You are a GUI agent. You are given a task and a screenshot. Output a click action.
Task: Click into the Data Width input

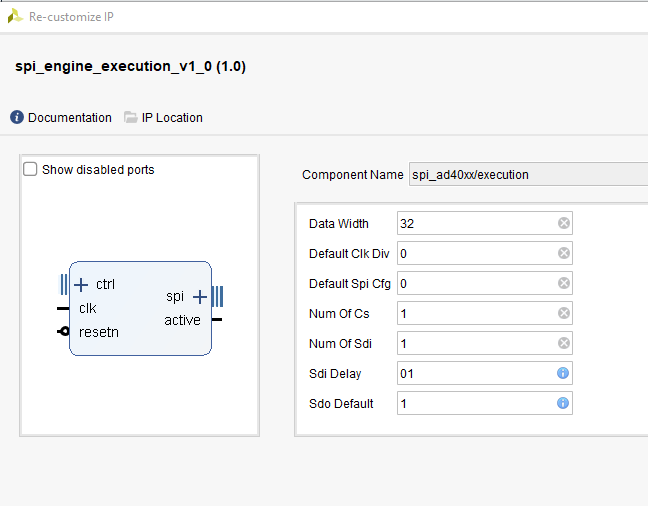point(475,224)
